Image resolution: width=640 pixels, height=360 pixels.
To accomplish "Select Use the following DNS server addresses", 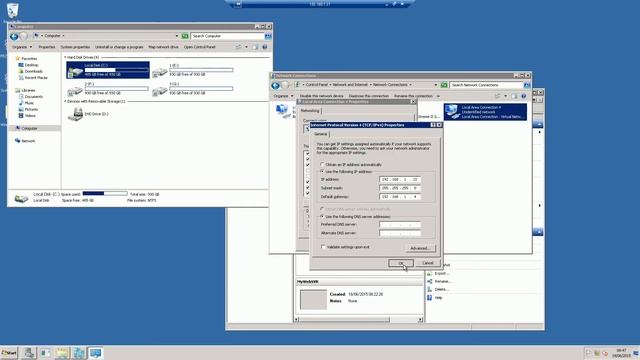I will 355,216.
